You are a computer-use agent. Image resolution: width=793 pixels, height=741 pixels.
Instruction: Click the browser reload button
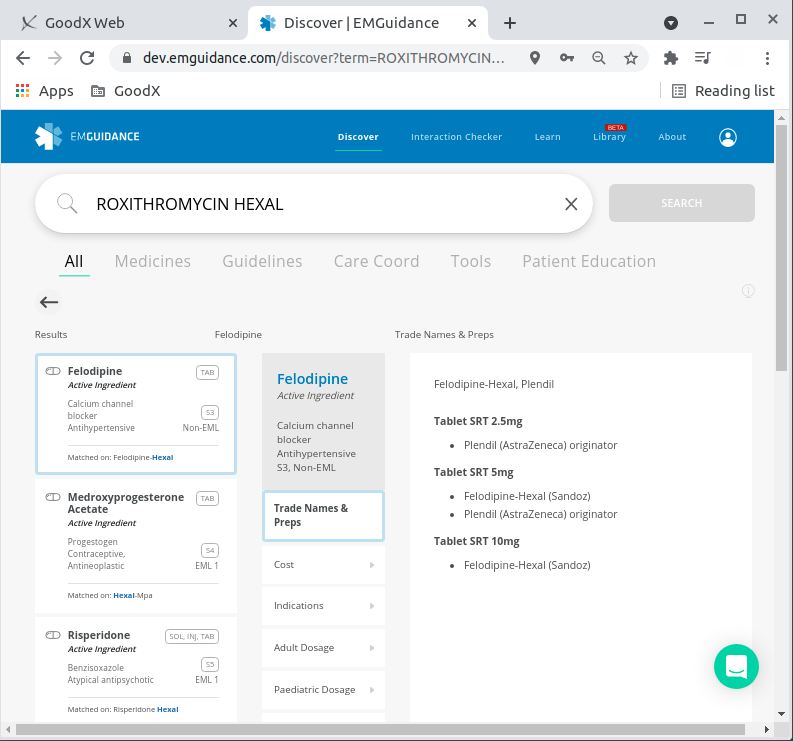88,58
